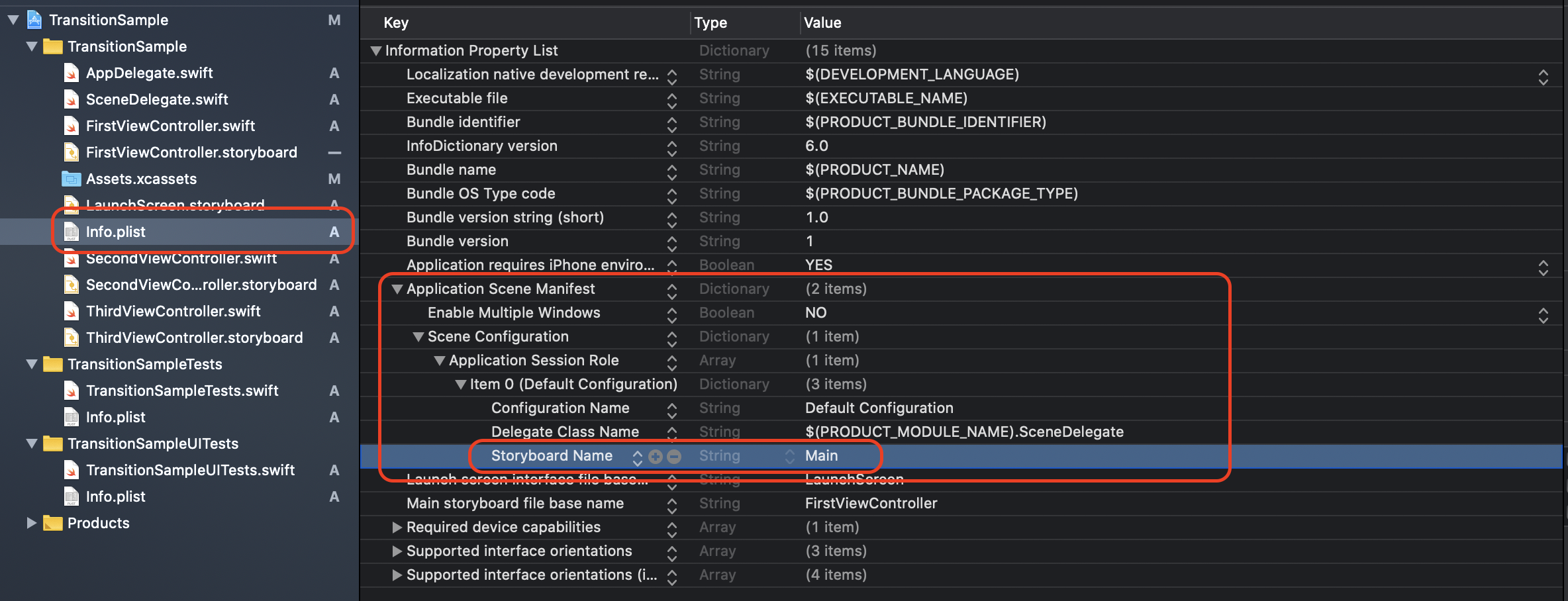Expand the Supported interface orientations (4 items) triangle
Screen dimensions: 1568x601
tap(397, 575)
